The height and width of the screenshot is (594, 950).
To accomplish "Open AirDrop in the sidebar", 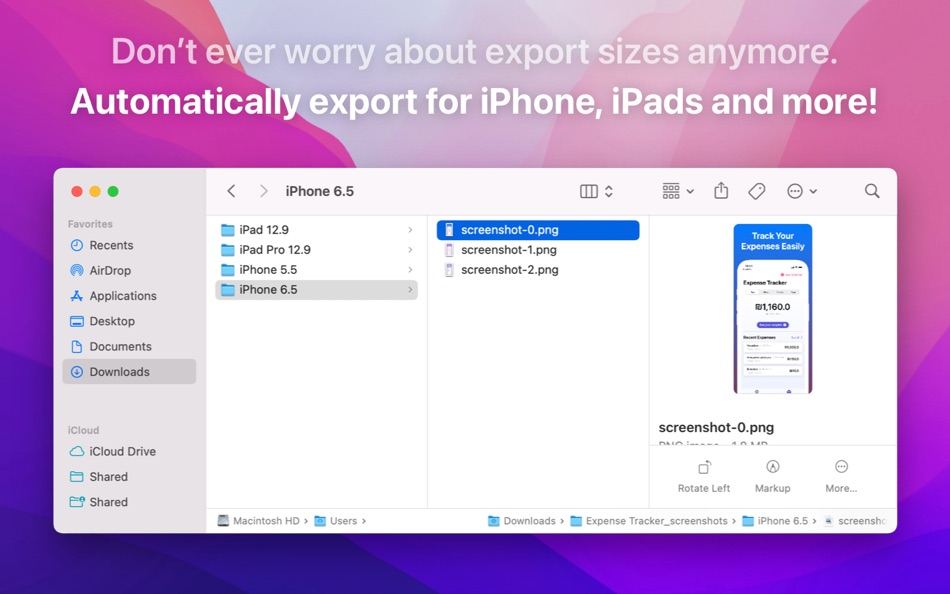I will point(128,271).
